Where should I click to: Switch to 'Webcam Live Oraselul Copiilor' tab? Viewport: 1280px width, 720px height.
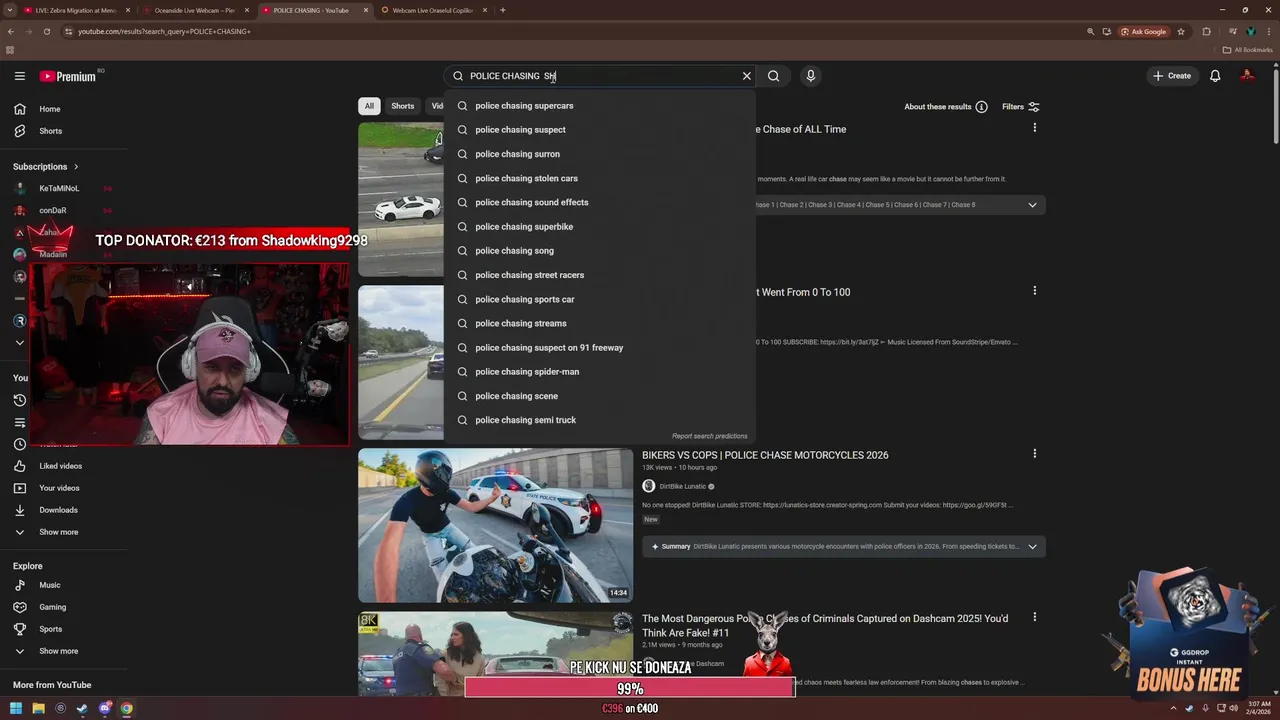(x=432, y=10)
